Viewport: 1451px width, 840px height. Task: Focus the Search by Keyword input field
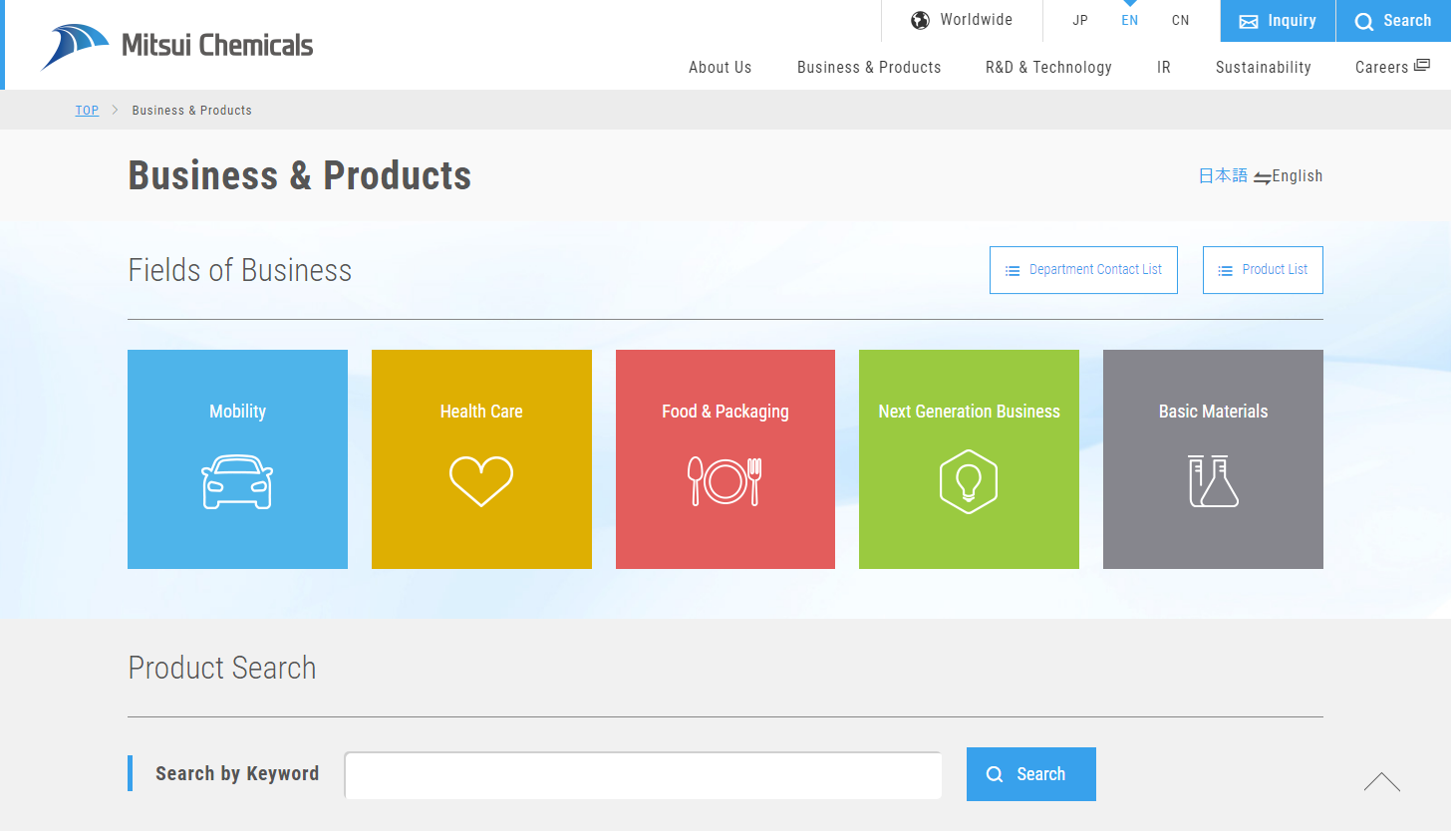click(x=643, y=775)
